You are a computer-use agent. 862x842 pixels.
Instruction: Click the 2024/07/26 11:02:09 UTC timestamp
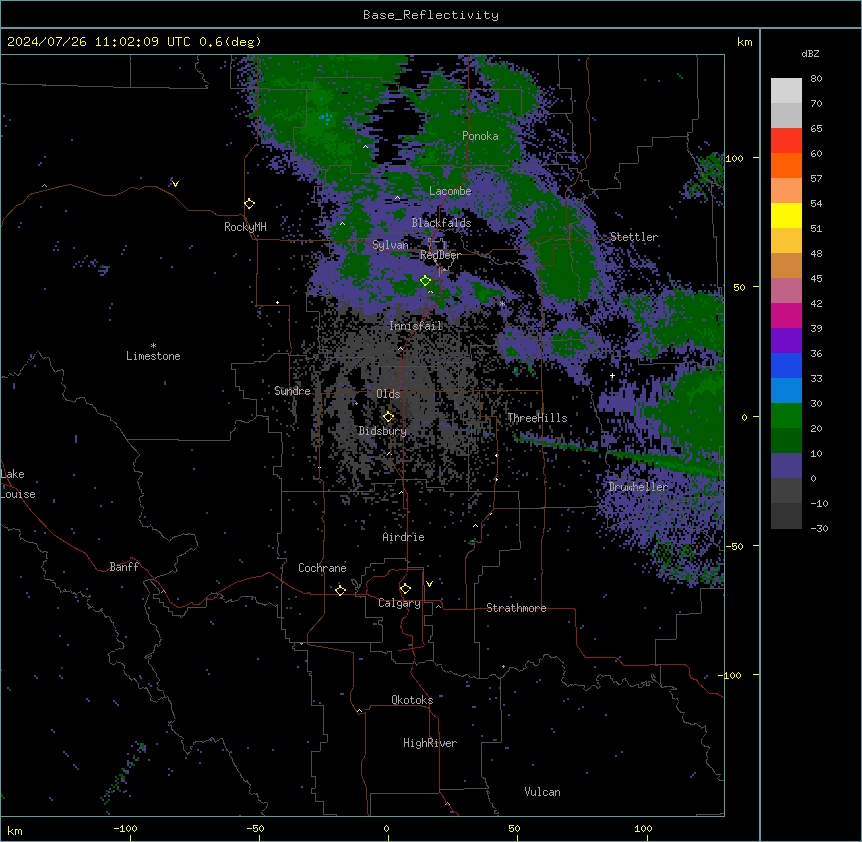(99, 42)
